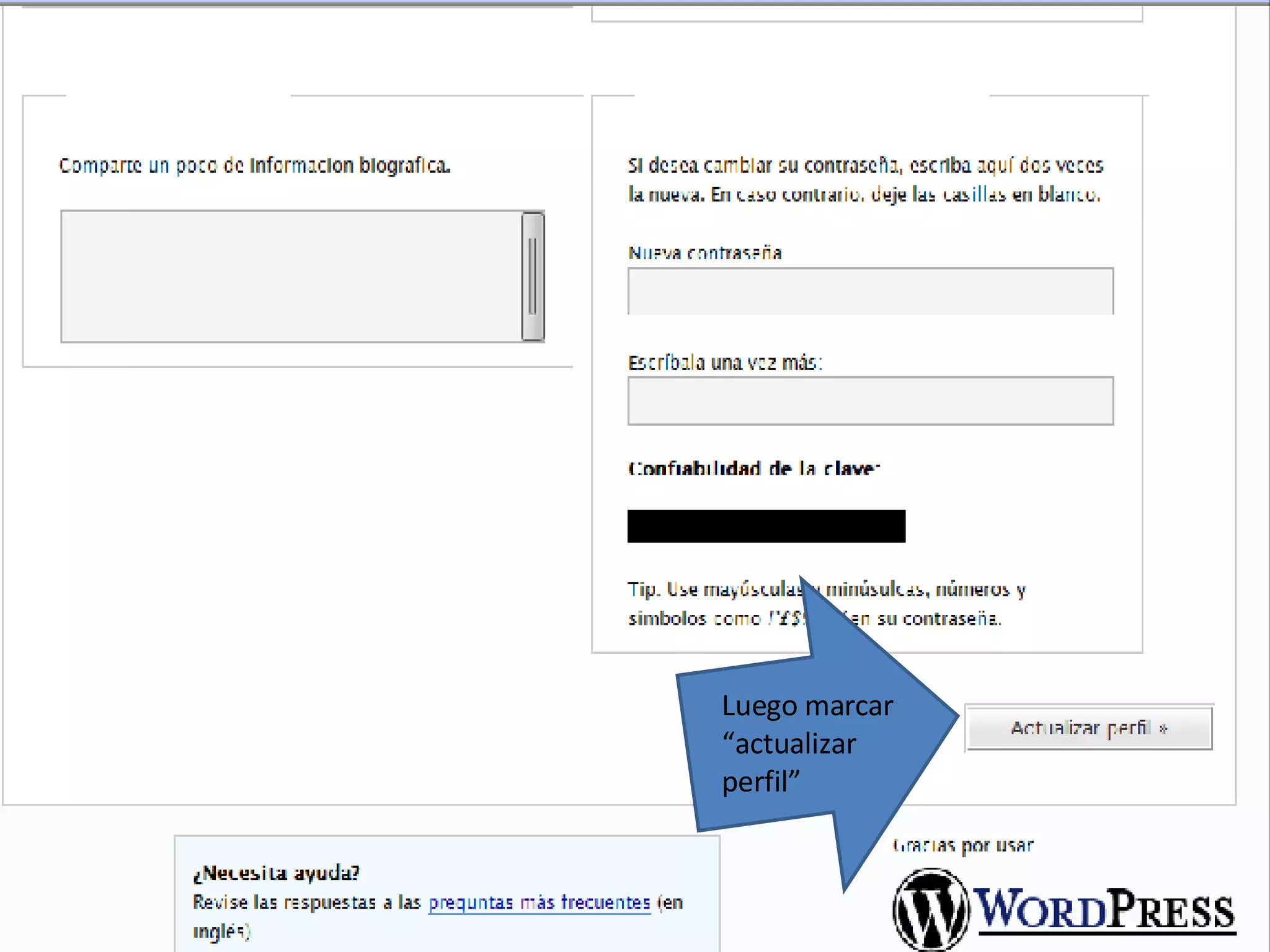This screenshot has width=1270, height=952.
Task: Click the Nueva contraseña label
Action: tap(704, 253)
